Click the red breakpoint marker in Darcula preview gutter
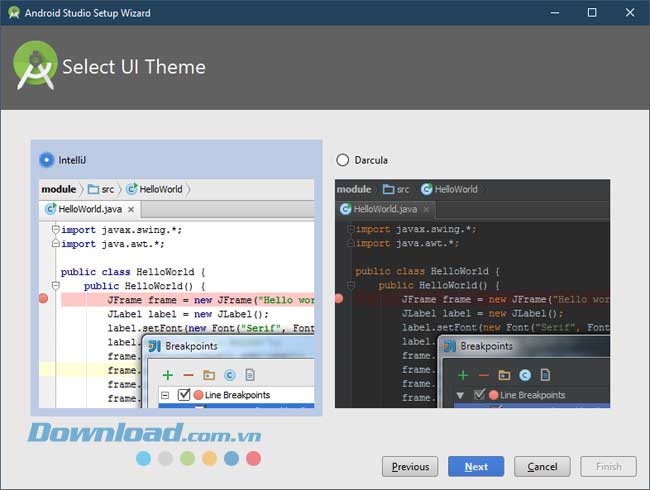Image resolution: width=650 pixels, height=490 pixels. [x=339, y=298]
